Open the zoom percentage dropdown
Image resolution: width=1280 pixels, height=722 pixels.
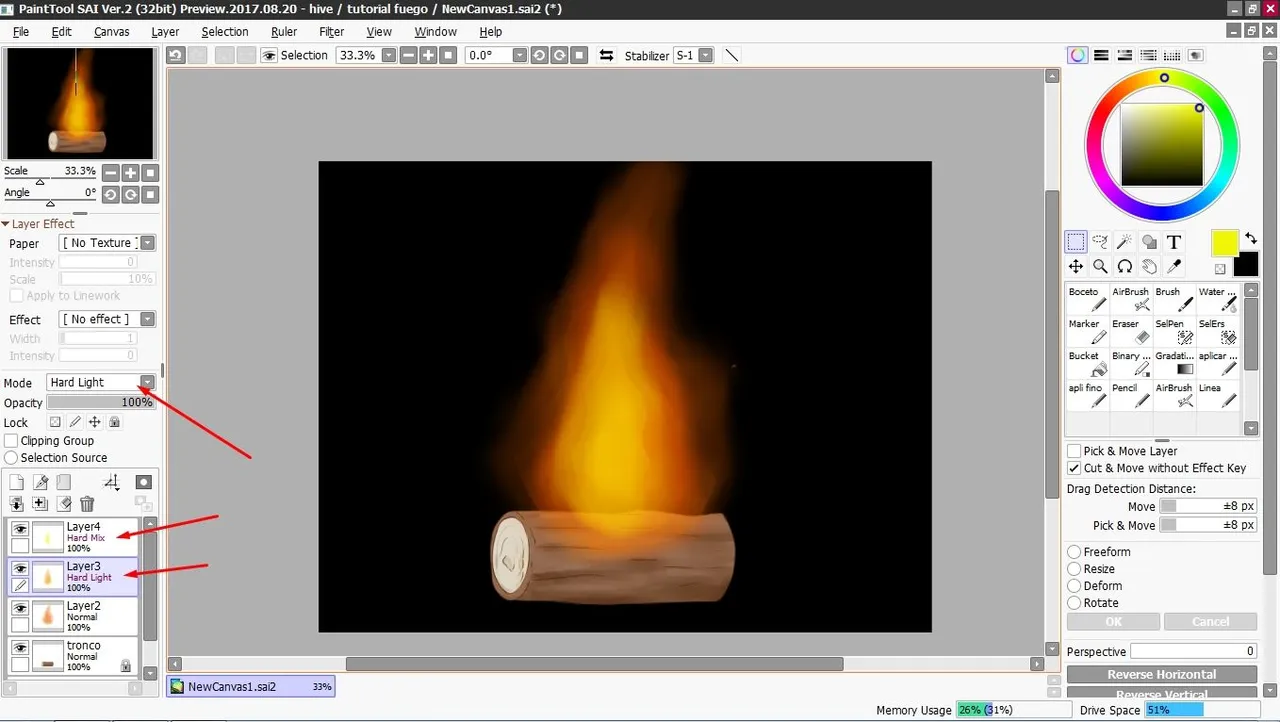click(x=388, y=56)
